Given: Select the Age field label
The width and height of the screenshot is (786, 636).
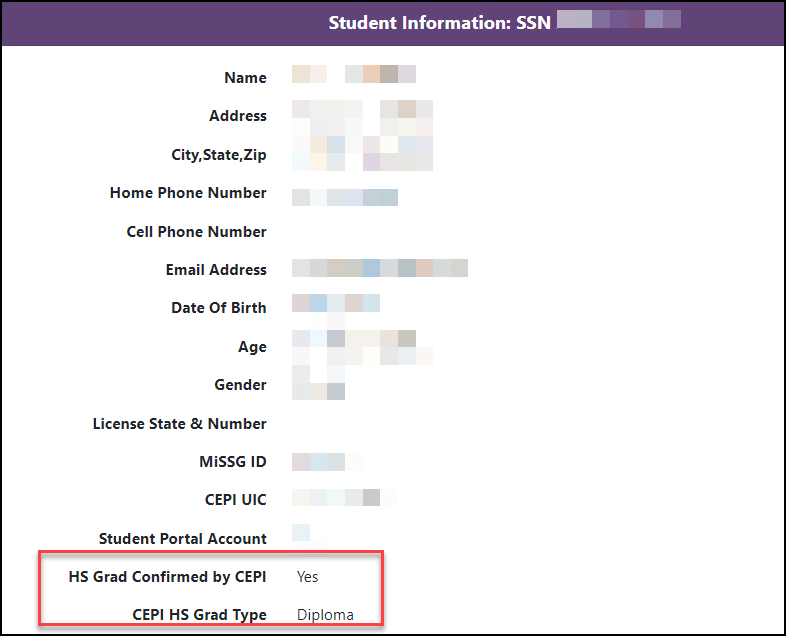Looking at the screenshot, I should [252, 347].
